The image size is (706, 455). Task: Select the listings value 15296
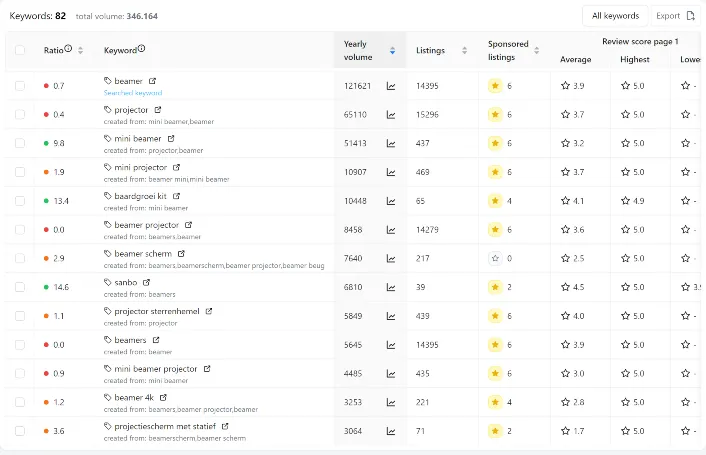pos(427,115)
